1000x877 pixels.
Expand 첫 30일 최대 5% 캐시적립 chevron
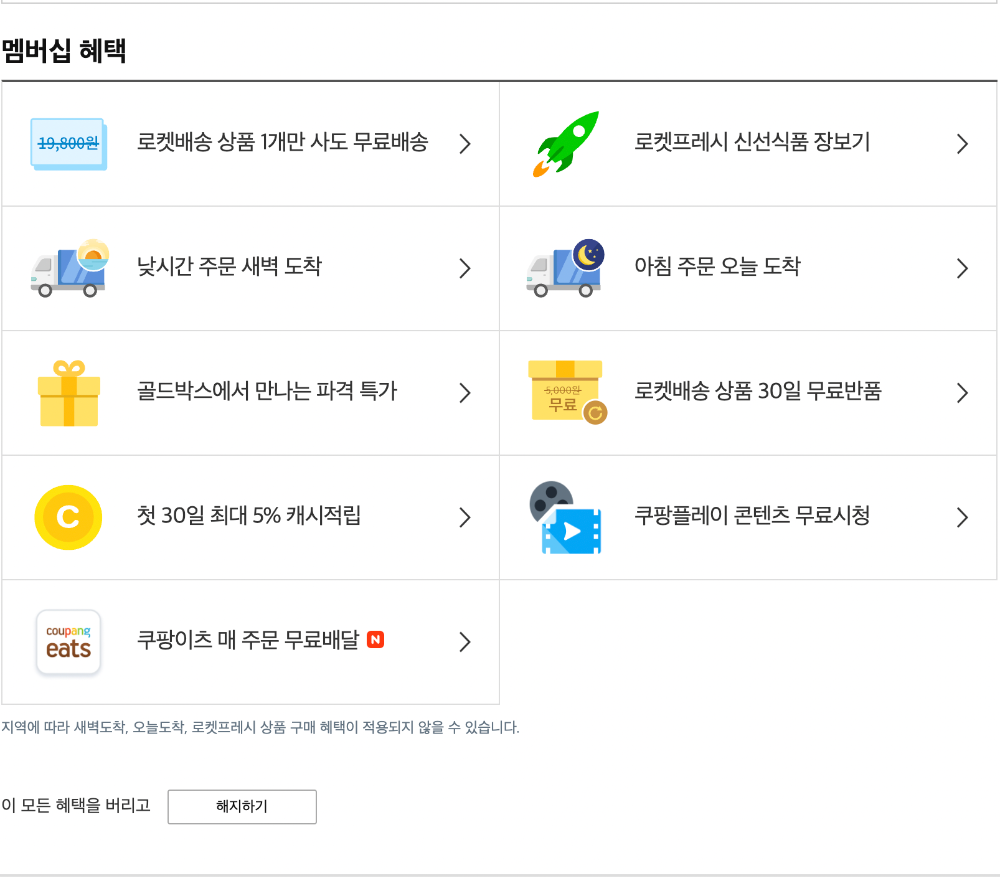pyautogui.click(x=465, y=517)
